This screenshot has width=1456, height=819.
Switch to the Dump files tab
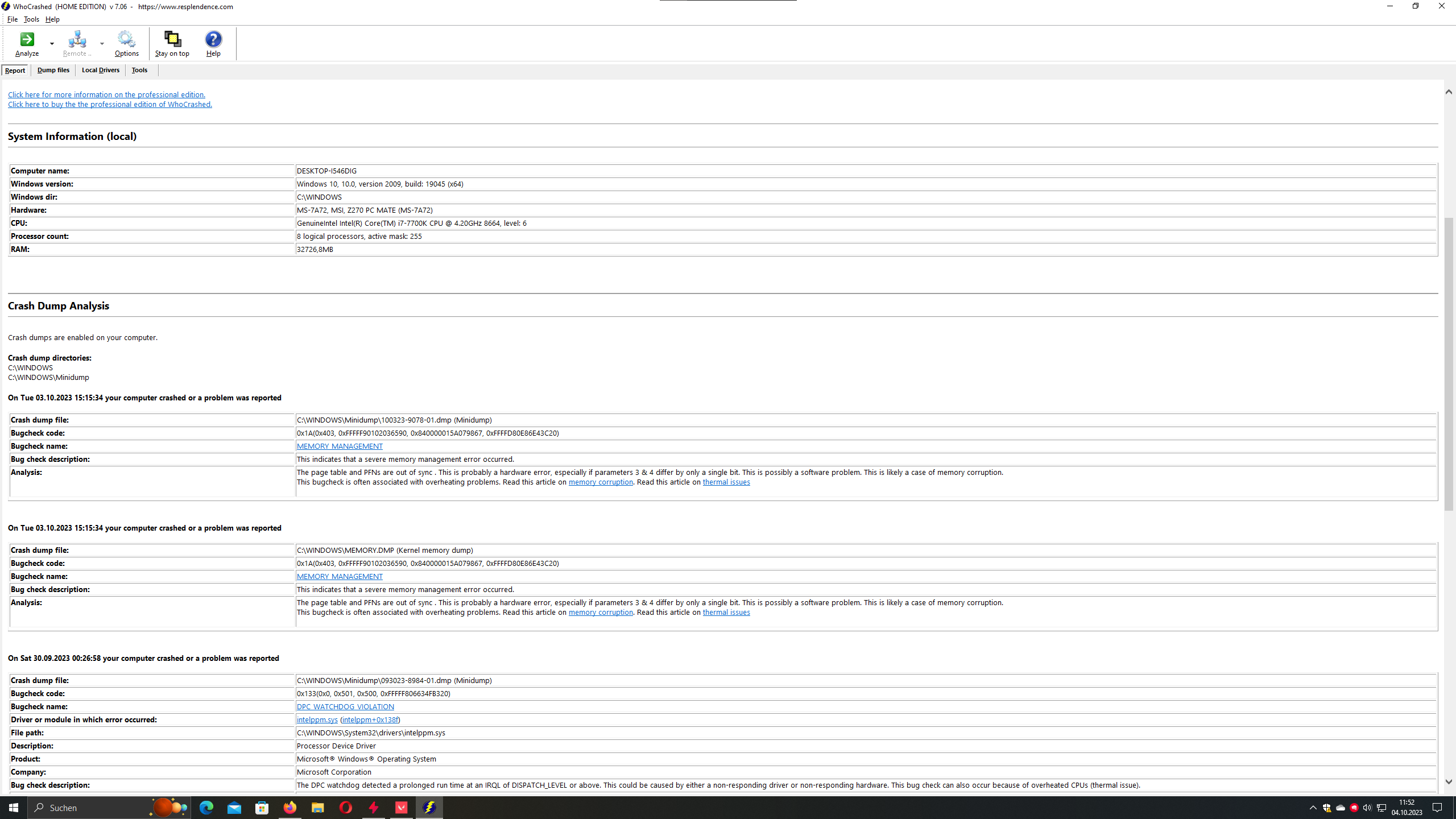point(53,70)
